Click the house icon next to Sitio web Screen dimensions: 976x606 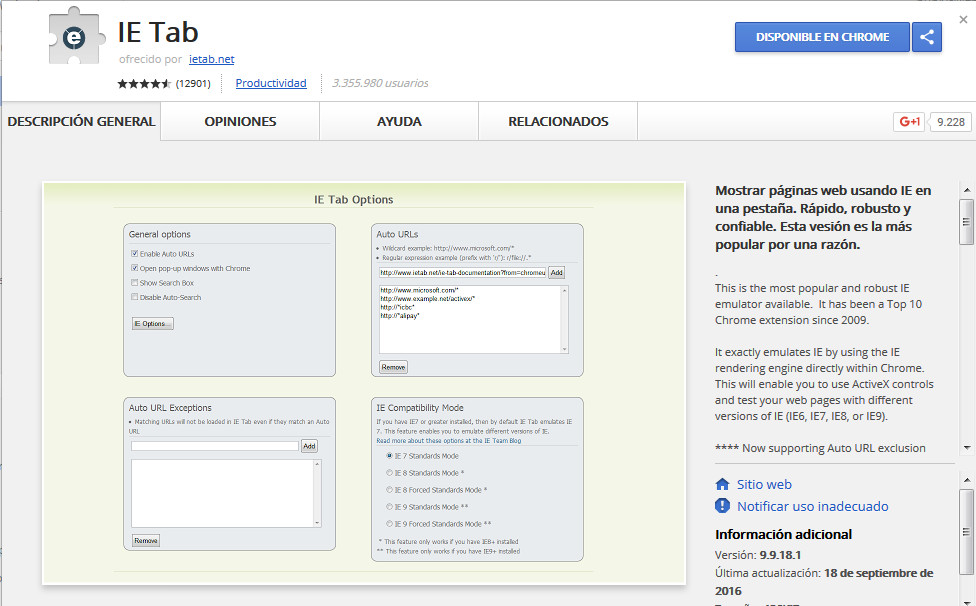722,484
